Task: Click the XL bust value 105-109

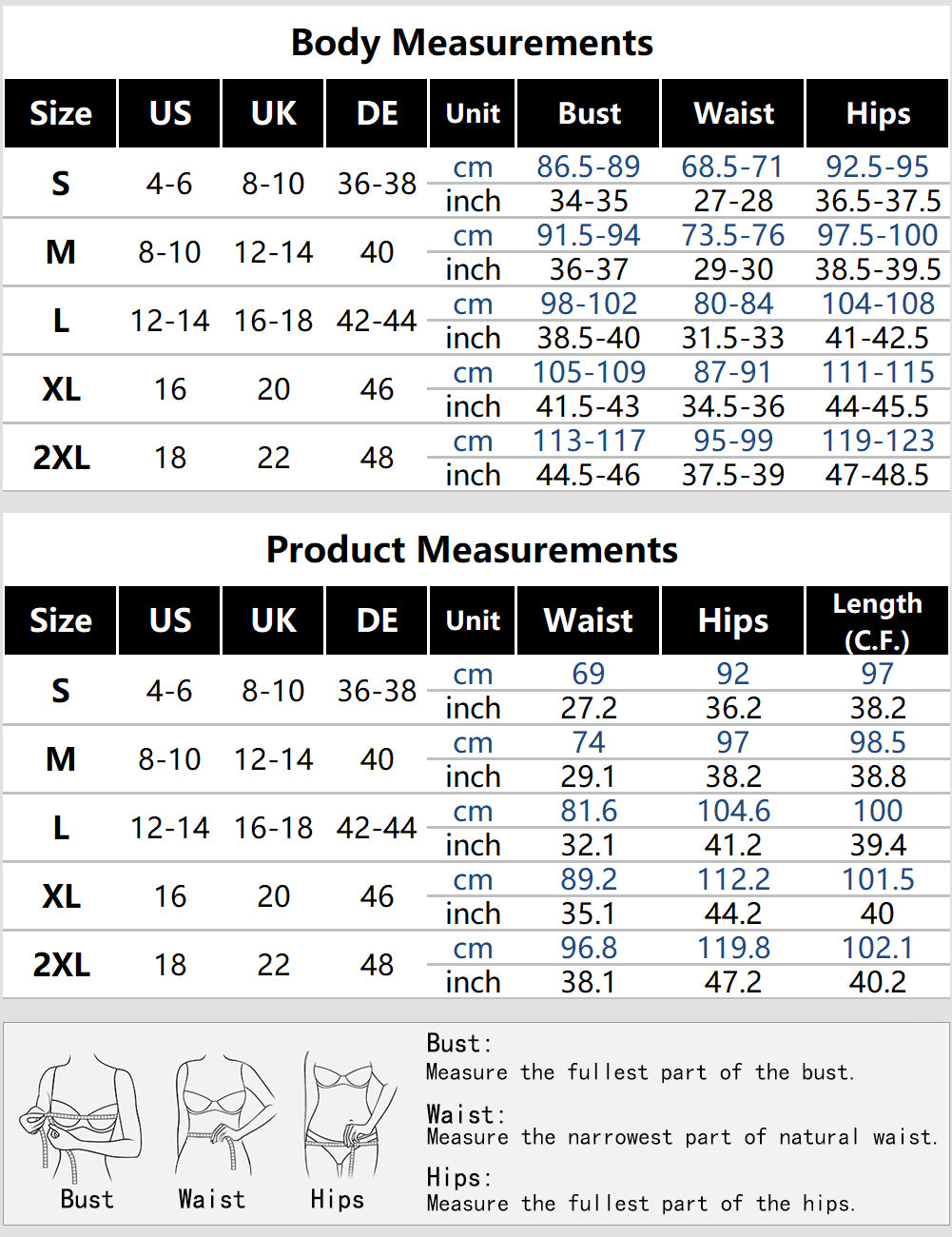Action: click(x=589, y=372)
